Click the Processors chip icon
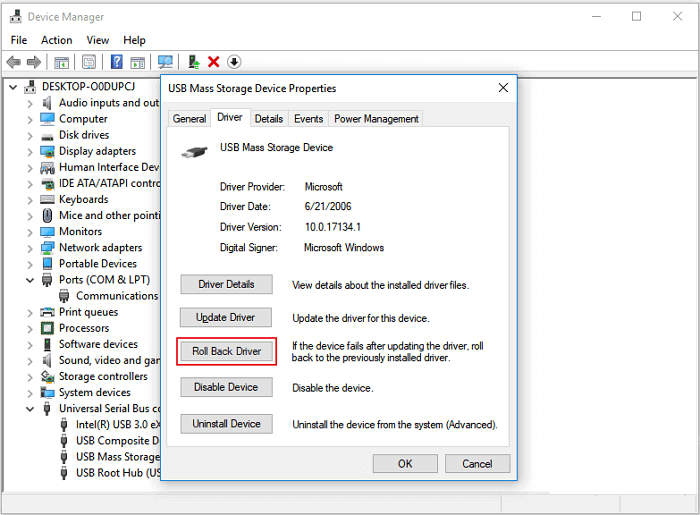700x515 pixels. pyautogui.click(x=47, y=328)
